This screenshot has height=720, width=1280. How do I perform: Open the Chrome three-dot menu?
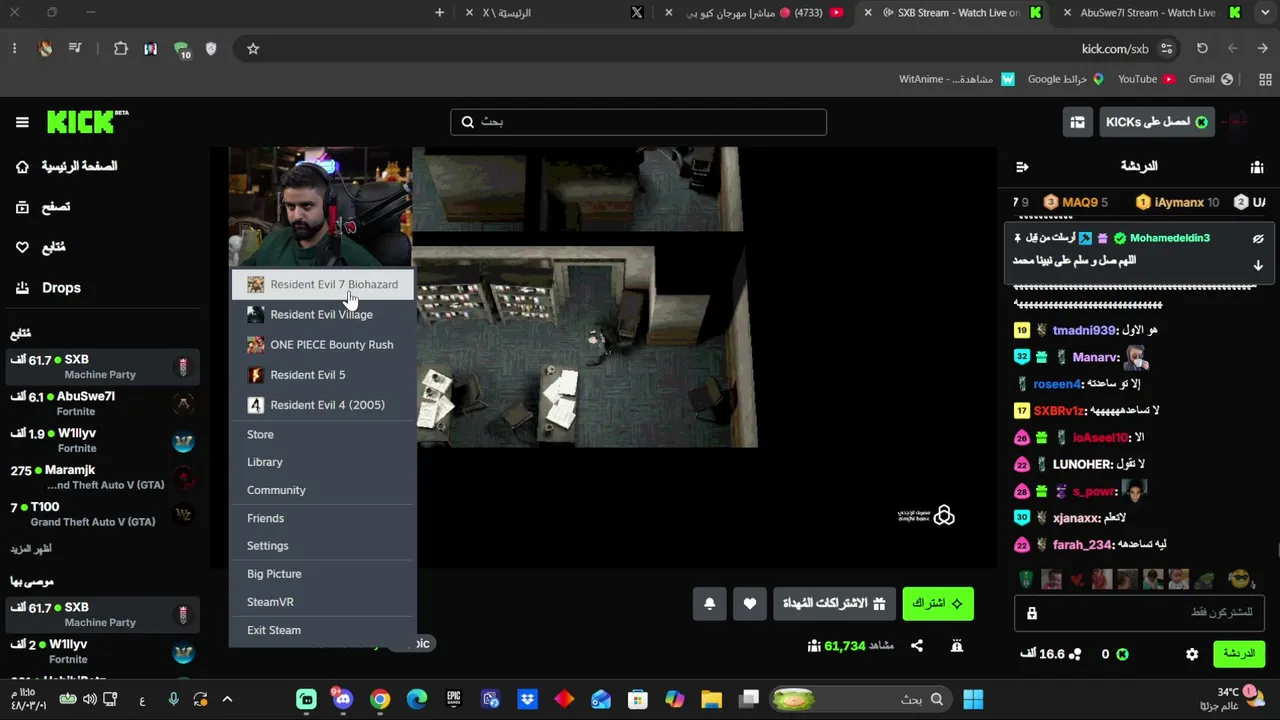14,49
